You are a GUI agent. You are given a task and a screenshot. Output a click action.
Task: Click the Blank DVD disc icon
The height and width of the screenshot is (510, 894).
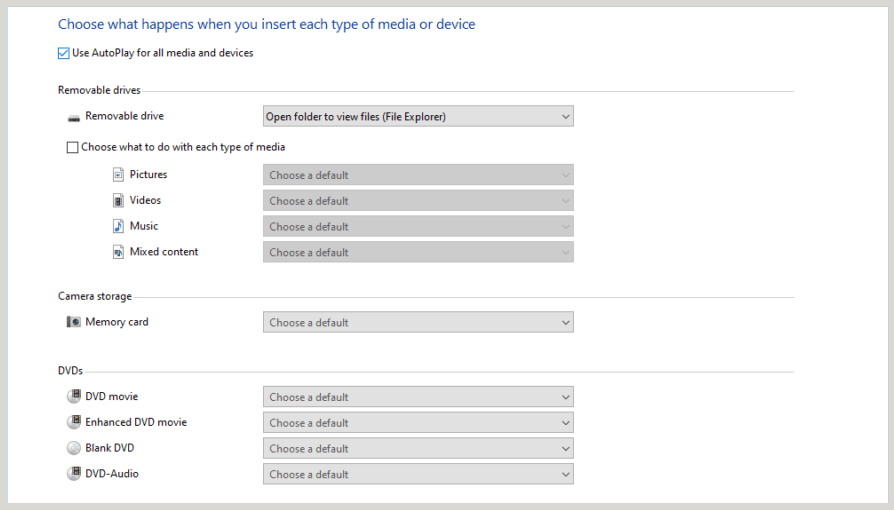pyautogui.click(x=73, y=449)
